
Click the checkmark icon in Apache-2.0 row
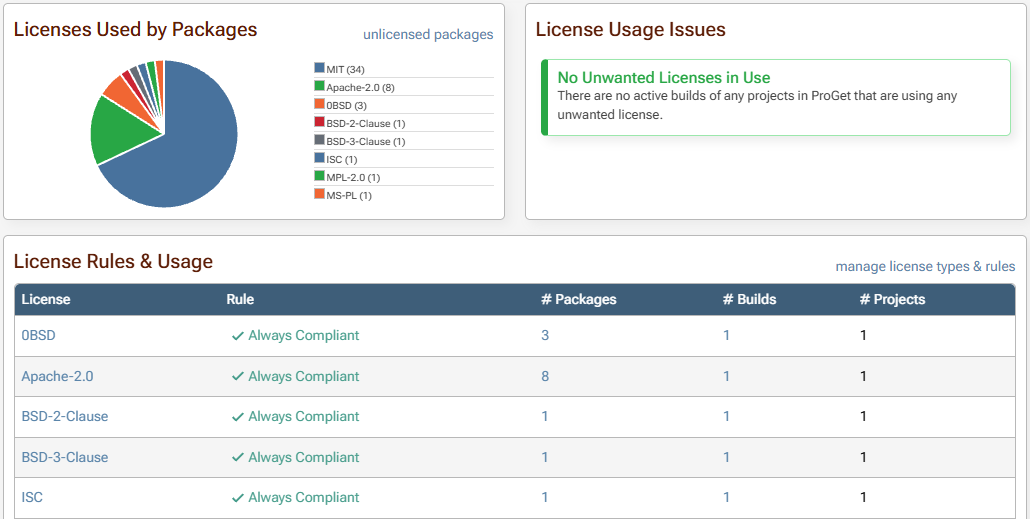click(238, 377)
